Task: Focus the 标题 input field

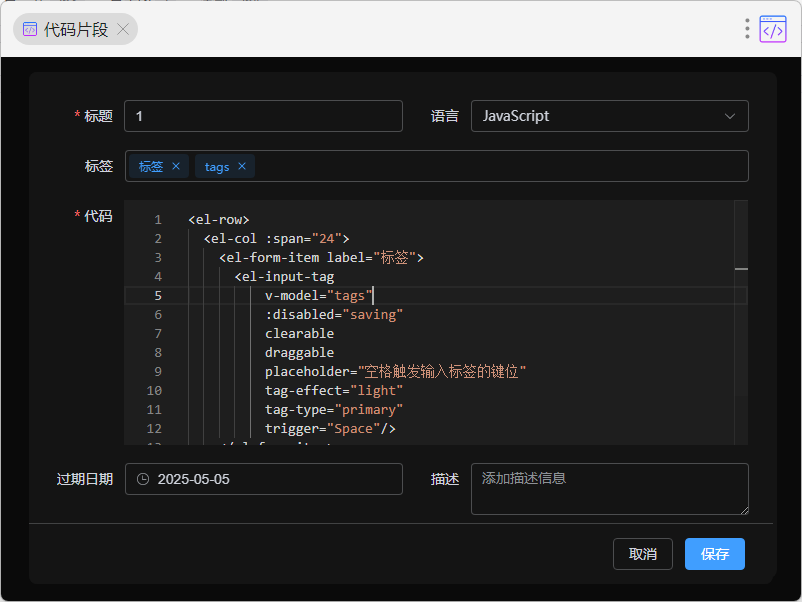Action: 263,116
